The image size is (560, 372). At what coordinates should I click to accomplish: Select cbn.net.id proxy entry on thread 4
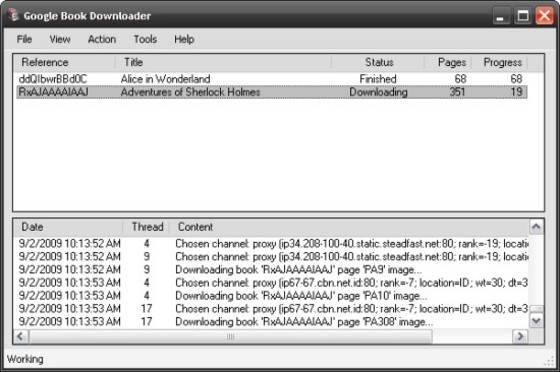pos(271,282)
